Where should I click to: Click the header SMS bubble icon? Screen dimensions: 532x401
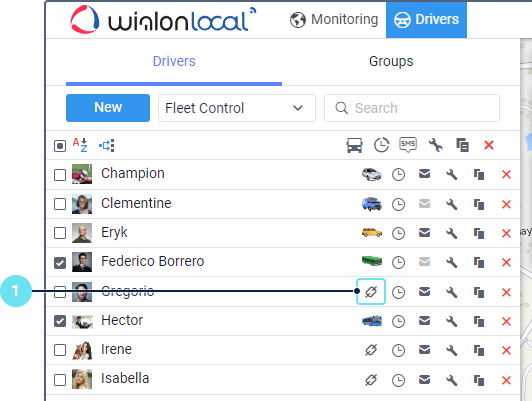(408, 145)
